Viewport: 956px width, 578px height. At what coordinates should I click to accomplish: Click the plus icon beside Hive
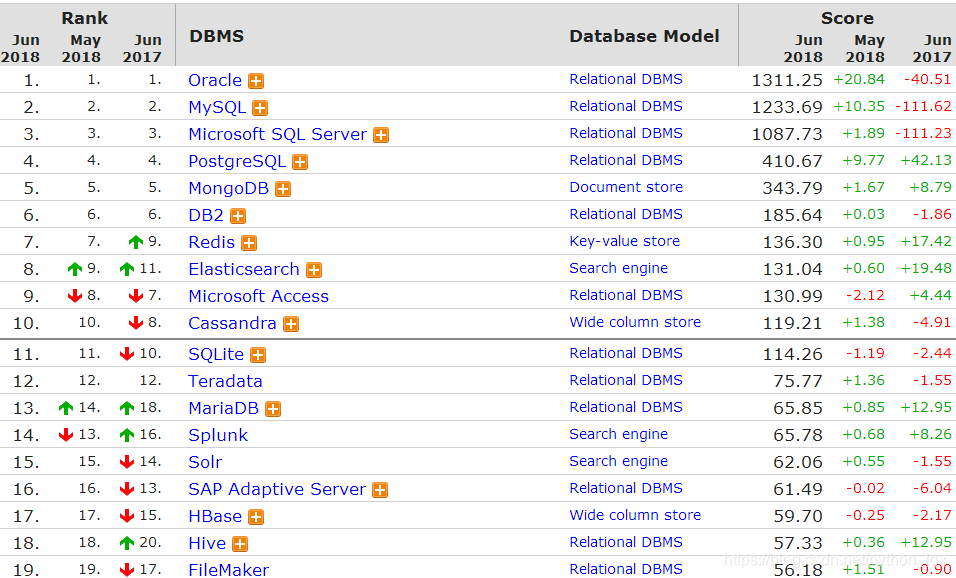pos(240,544)
